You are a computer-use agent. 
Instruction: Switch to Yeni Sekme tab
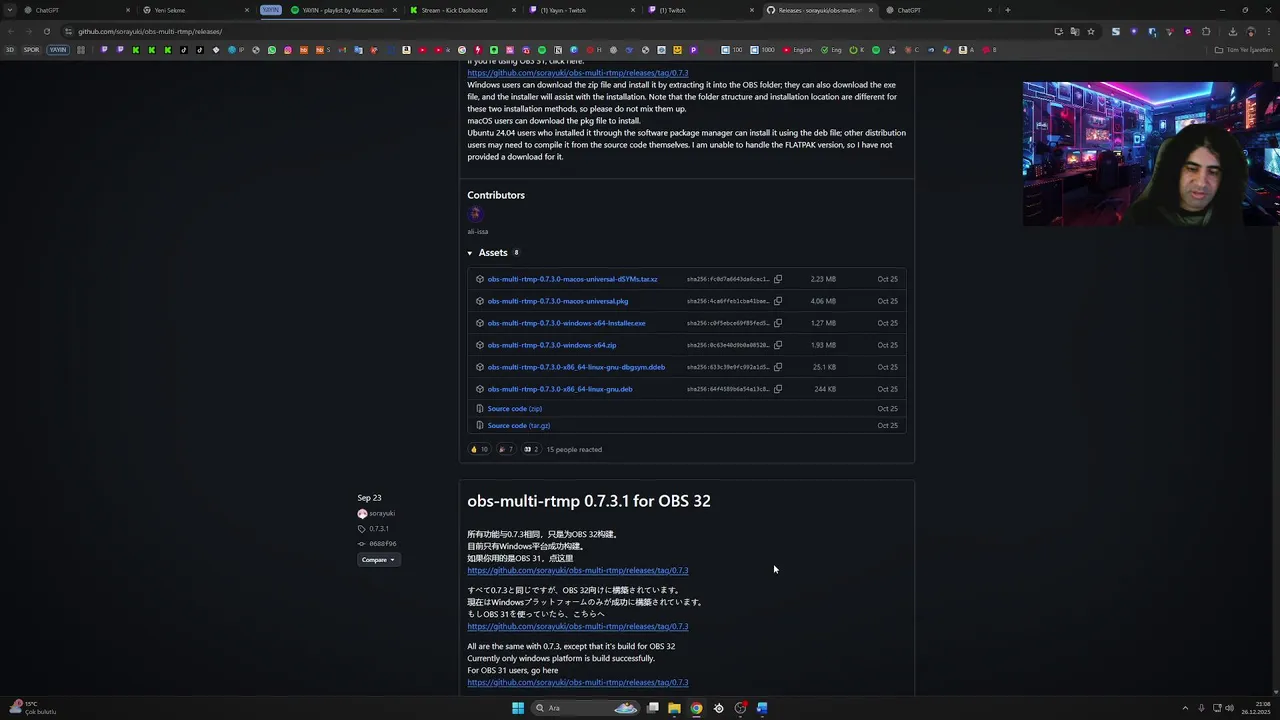tap(195, 10)
